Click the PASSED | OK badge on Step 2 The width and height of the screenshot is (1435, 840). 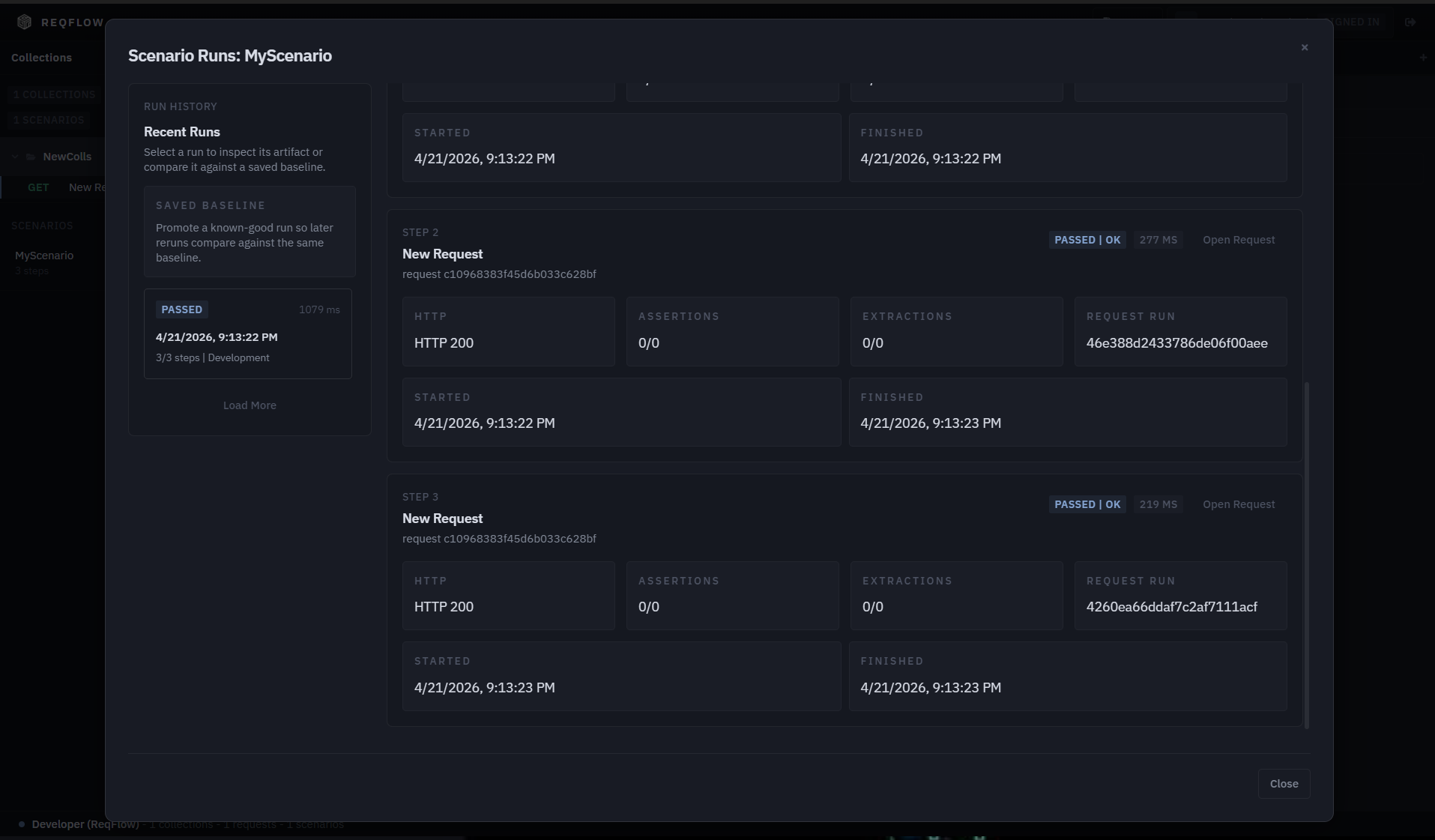tap(1087, 240)
